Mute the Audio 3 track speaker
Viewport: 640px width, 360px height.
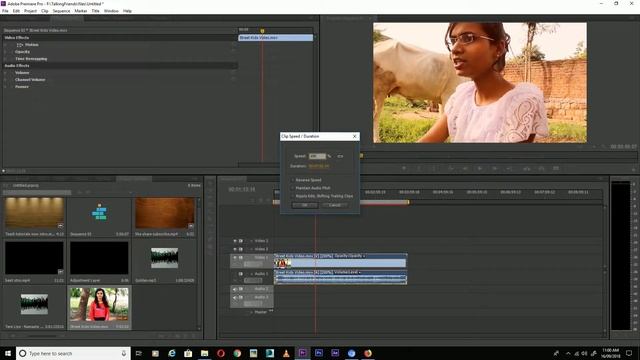point(235,298)
